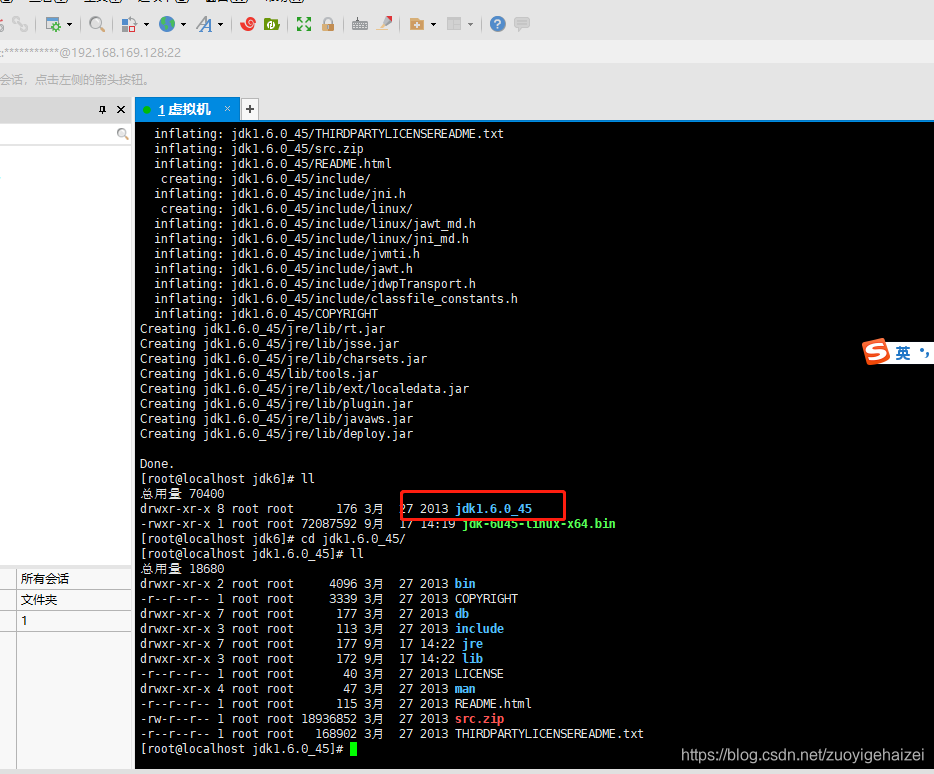934x774 pixels.
Task: Close the 1 虚拟机 tab
Action: [x=228, y=108]
